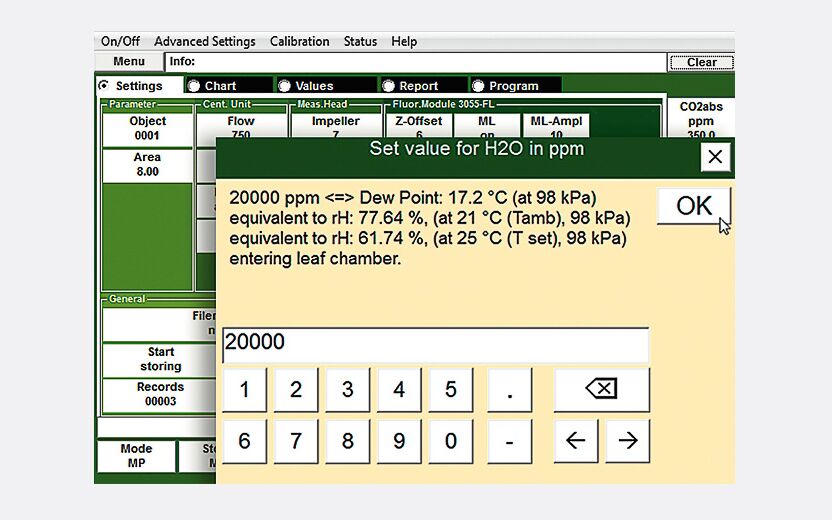Tap keypad digit 8
This screenshot has height=520, width=832.
click(x=347, y=441)
